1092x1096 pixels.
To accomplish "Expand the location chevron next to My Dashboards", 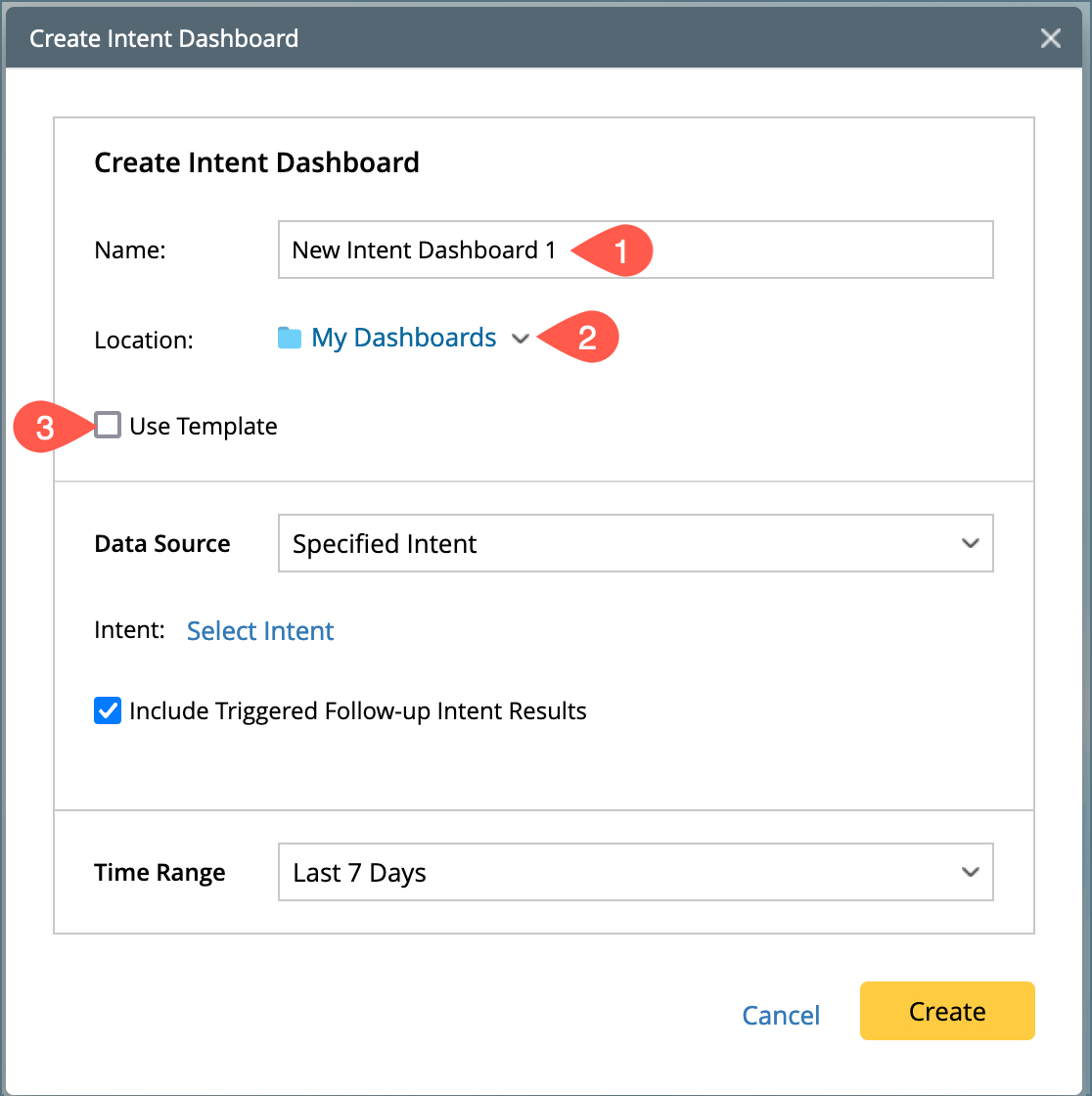I will (522, 339).
